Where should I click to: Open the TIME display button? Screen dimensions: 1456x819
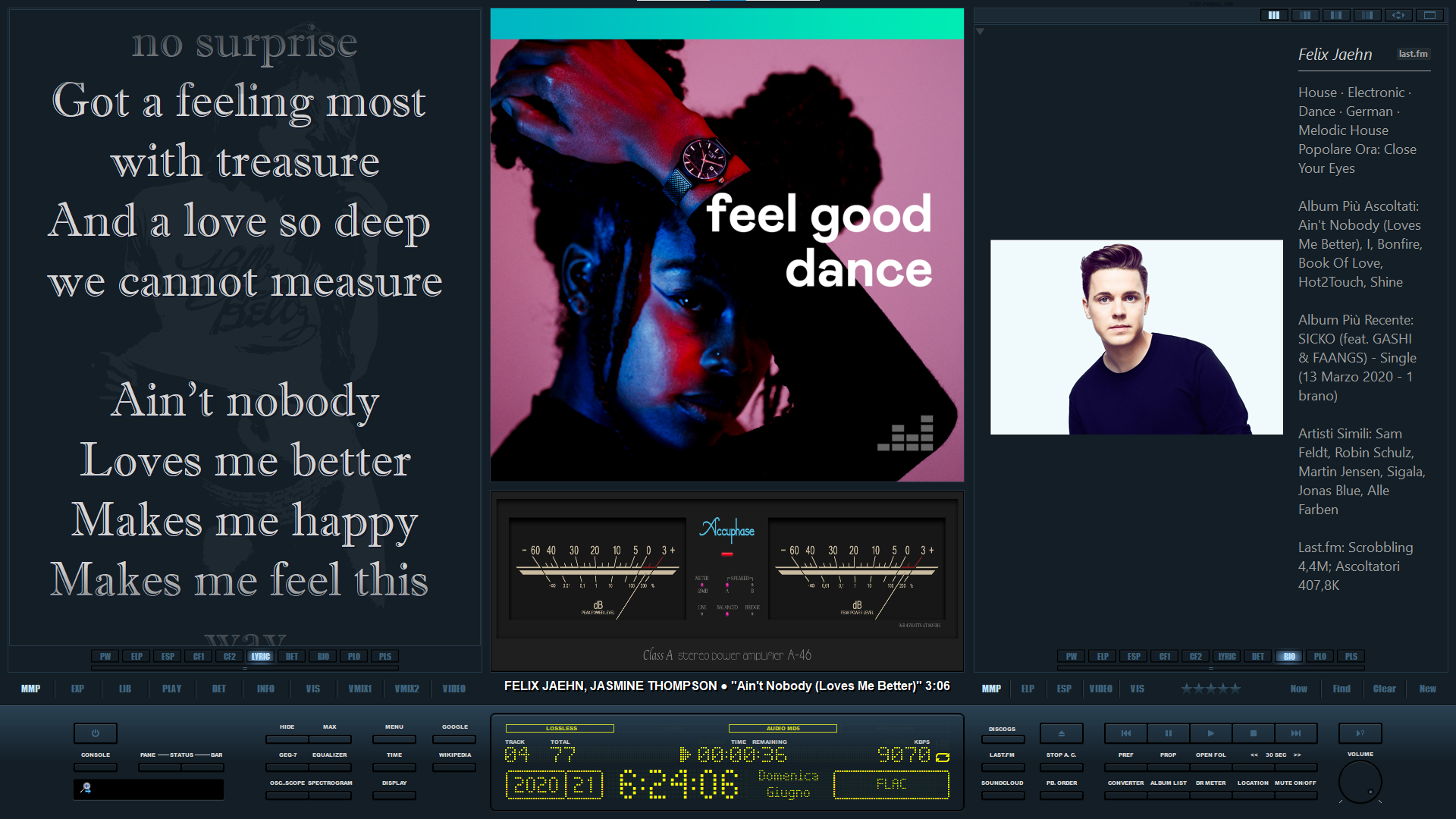pos(394,767)
